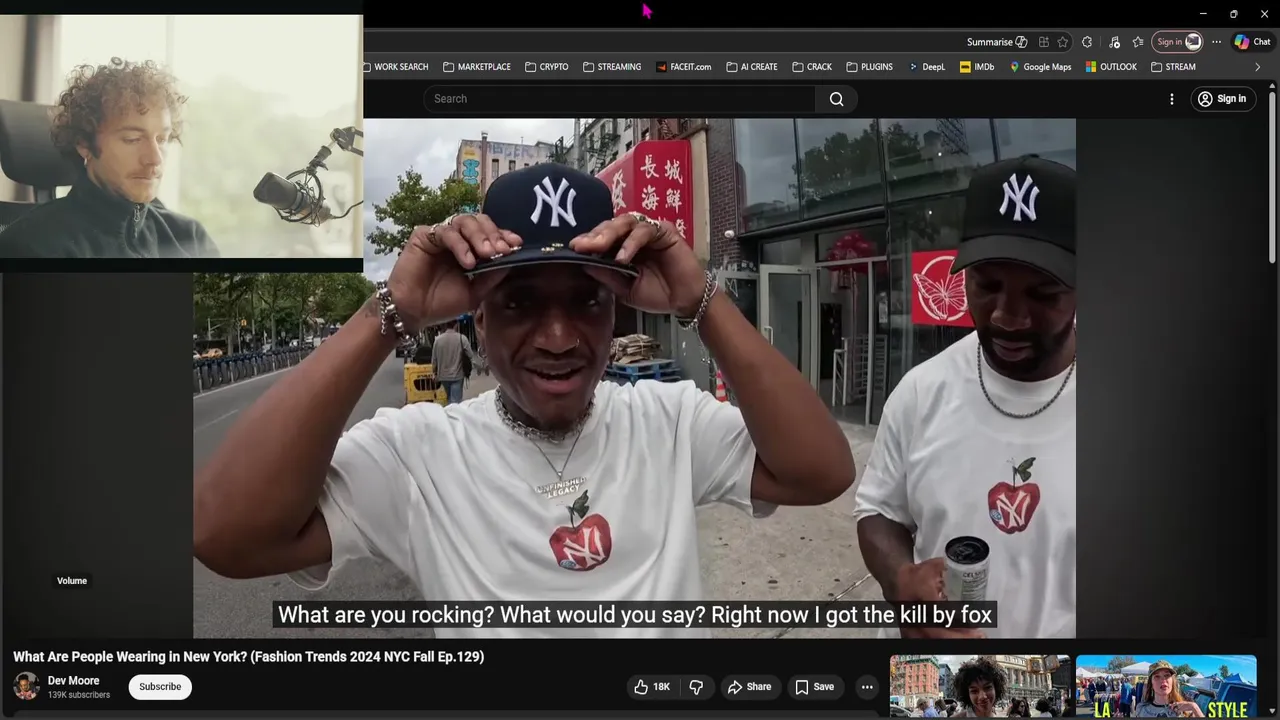Open WORK SEARCH bookmarks folder
The width and height of the screenshot is (1280, 720).
click(395, 67)
